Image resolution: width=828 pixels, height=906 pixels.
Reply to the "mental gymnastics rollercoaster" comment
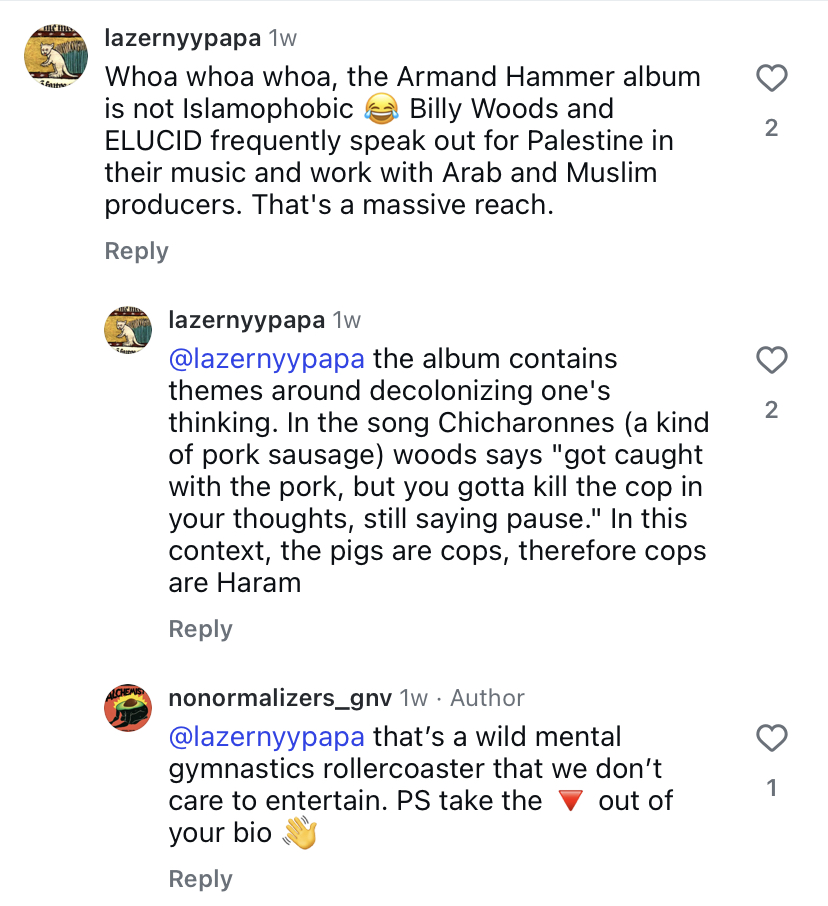(x=200, y=879)
